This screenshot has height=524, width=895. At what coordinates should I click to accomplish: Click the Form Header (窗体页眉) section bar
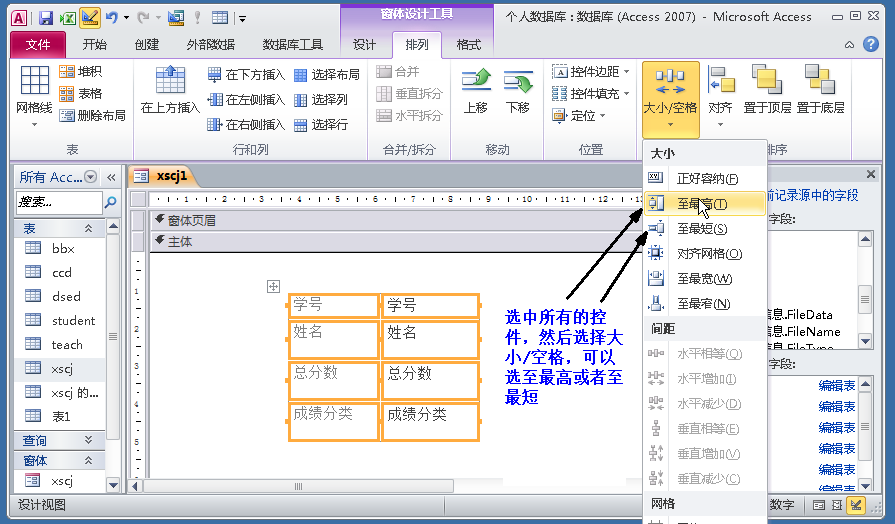394,220
